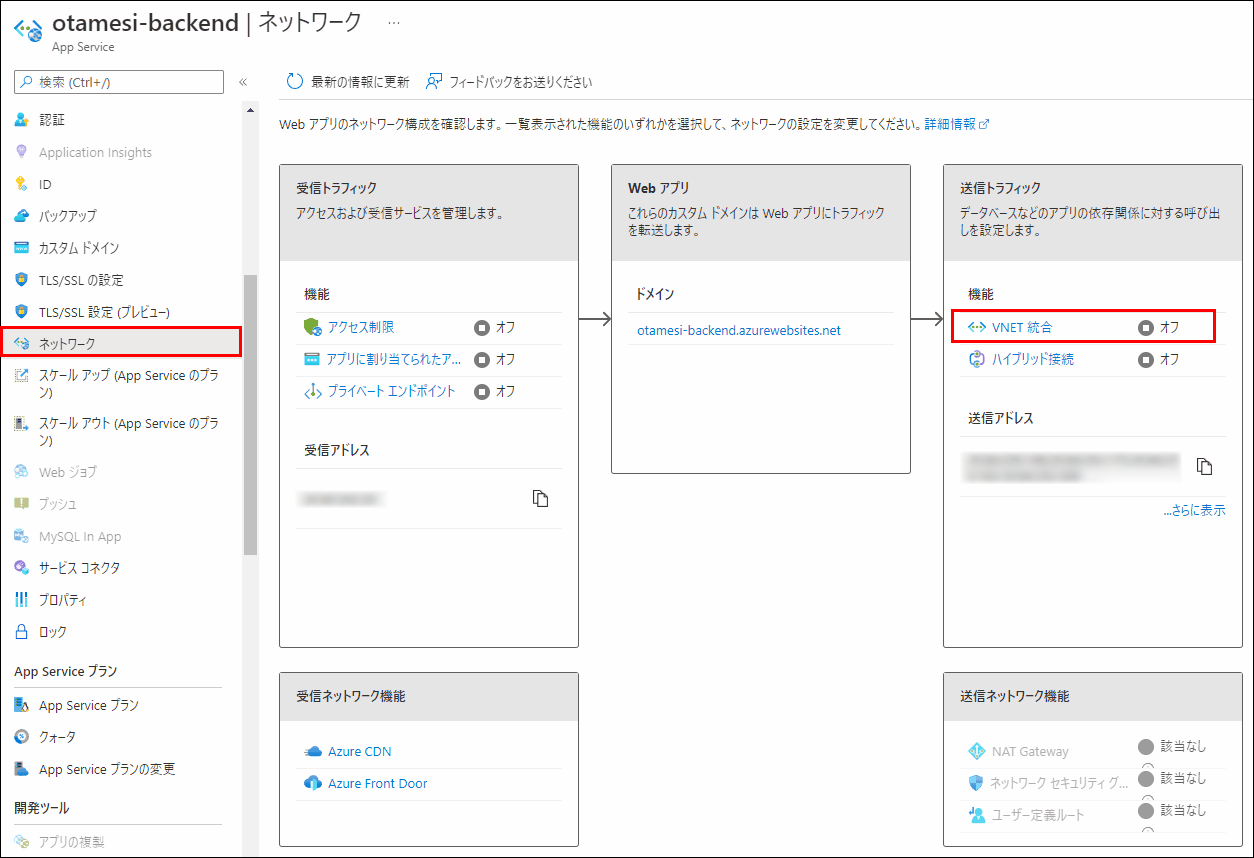The height and width of the screenshot is (858, 1254).
Task: Click the オフ status beside VNET 統合
Action: pos(1159,327)
